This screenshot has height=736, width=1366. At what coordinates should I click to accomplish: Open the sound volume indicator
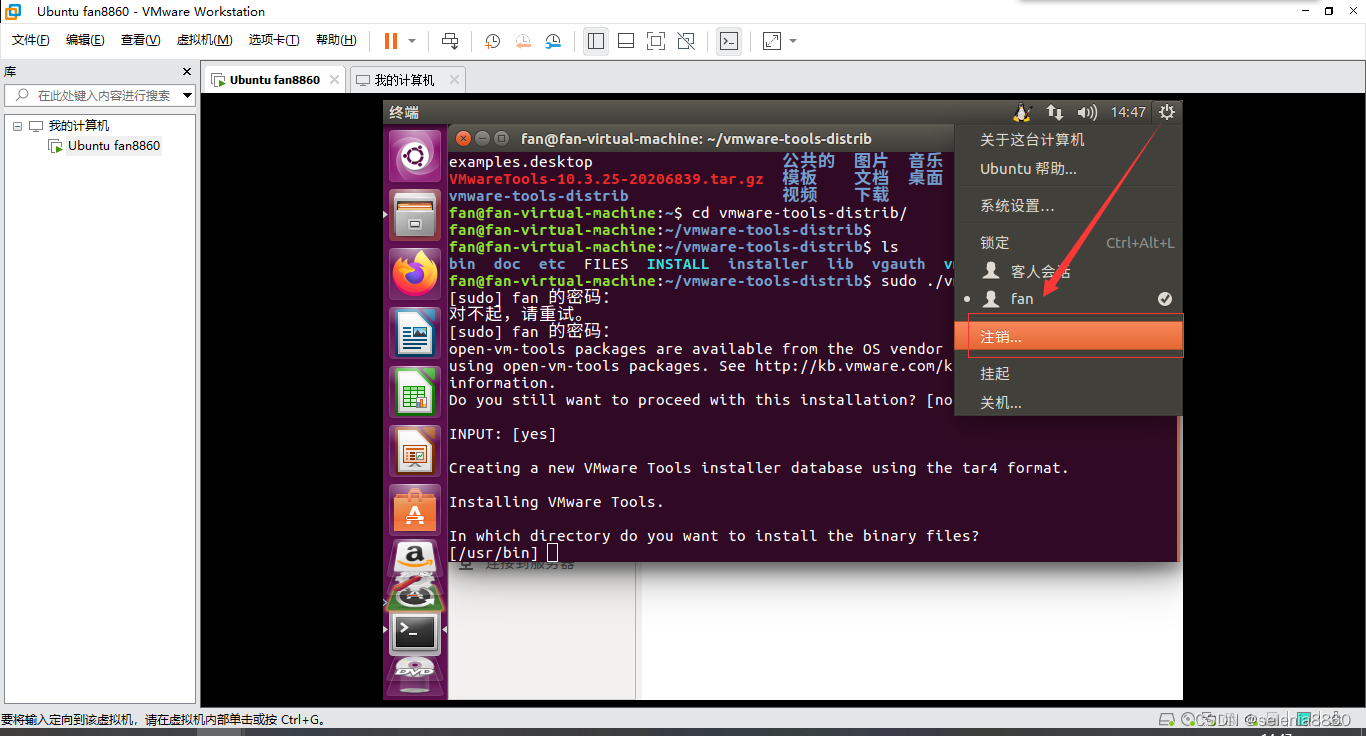tap(1087, 112)
